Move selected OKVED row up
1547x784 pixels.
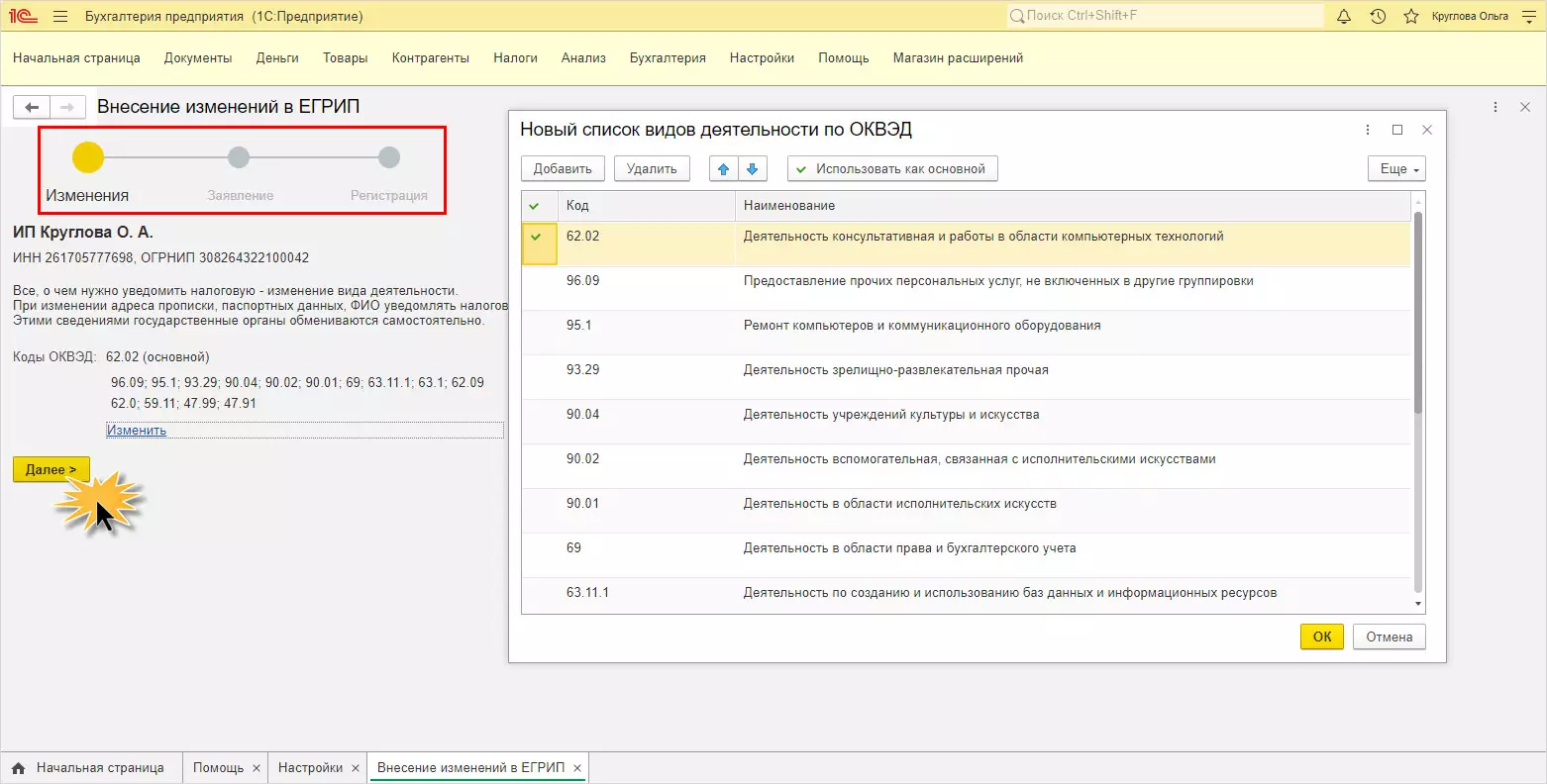point(723,169)
